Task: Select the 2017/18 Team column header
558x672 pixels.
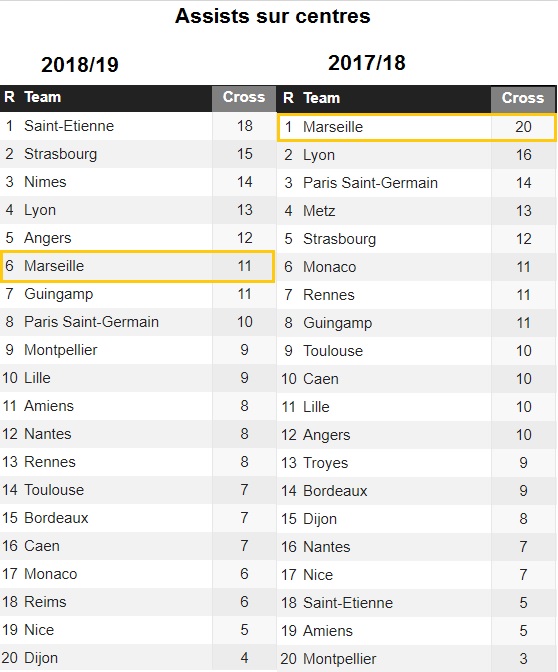Action: [x=322, y=98]
